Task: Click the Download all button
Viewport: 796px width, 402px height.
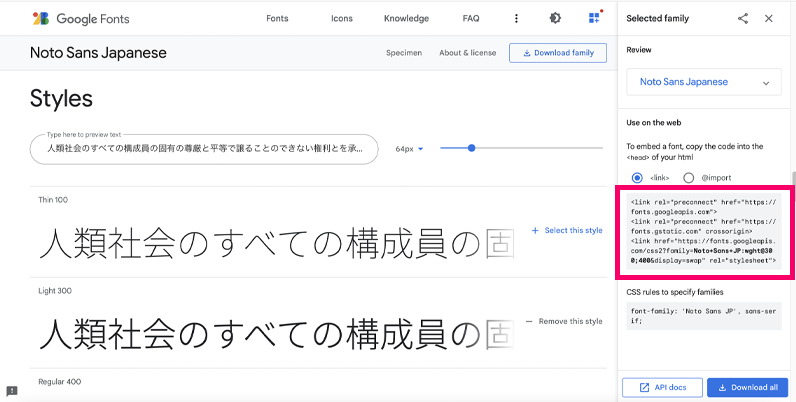Action: (747, 387)
